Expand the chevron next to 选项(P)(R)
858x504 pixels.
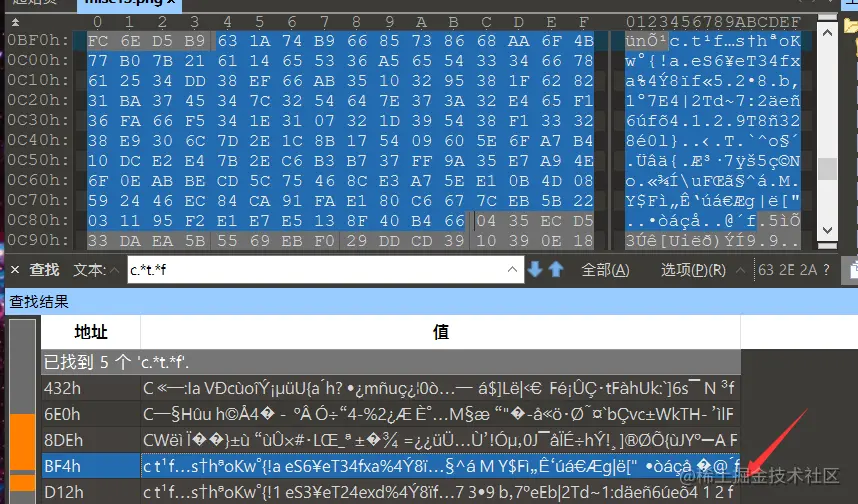(740, 270)
